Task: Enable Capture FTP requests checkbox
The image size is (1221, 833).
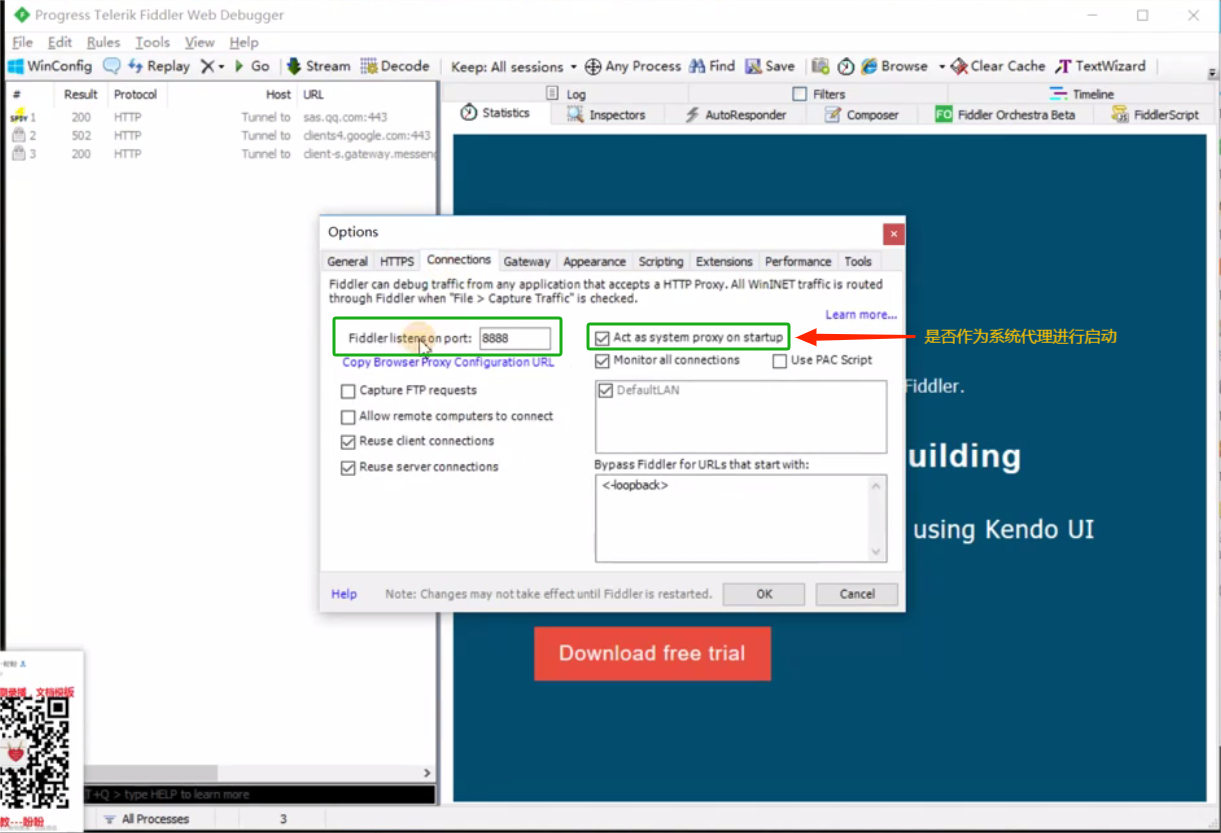Action: 348,390
